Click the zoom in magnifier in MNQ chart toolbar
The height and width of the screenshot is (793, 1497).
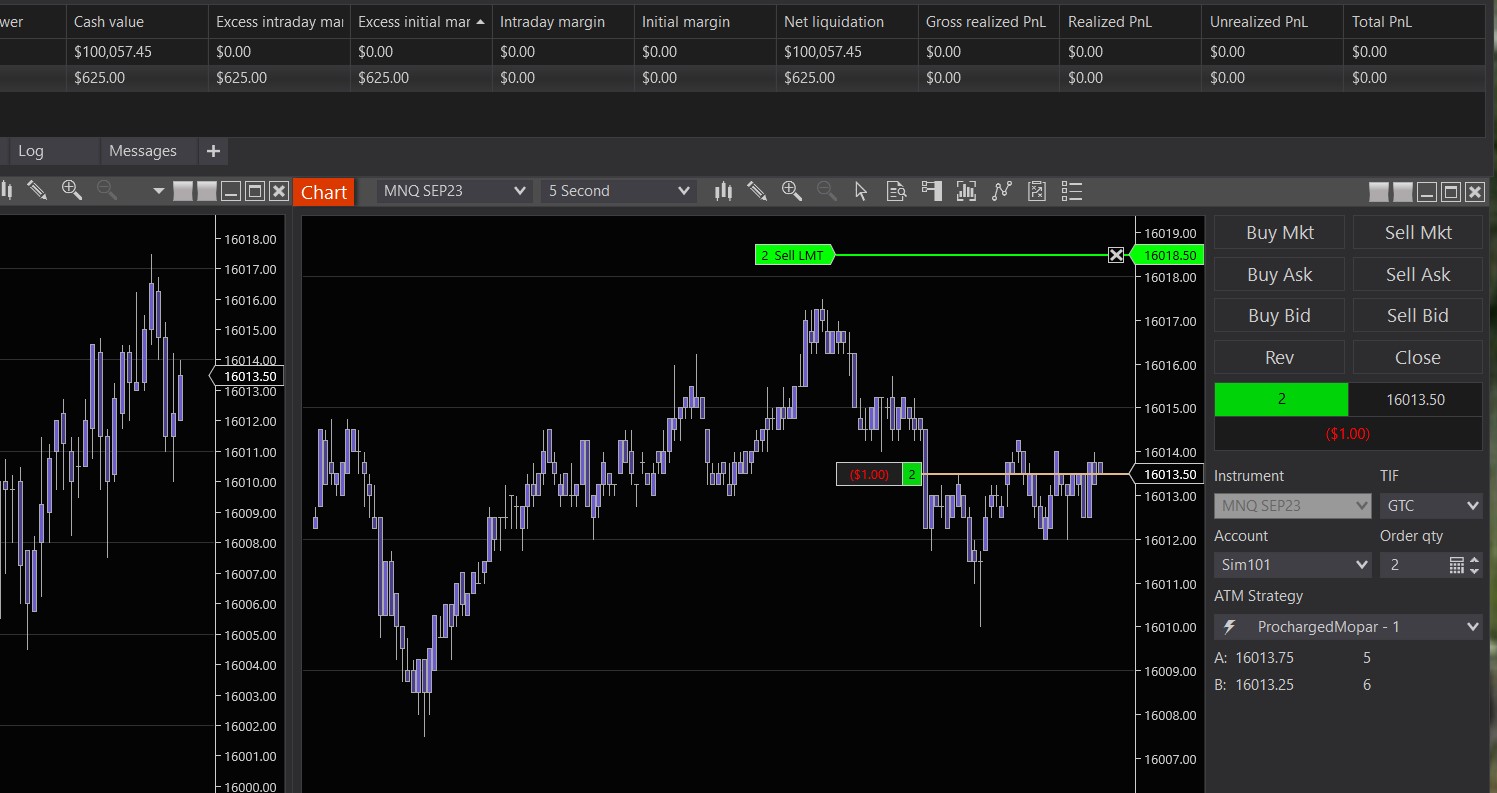[791, 191]
